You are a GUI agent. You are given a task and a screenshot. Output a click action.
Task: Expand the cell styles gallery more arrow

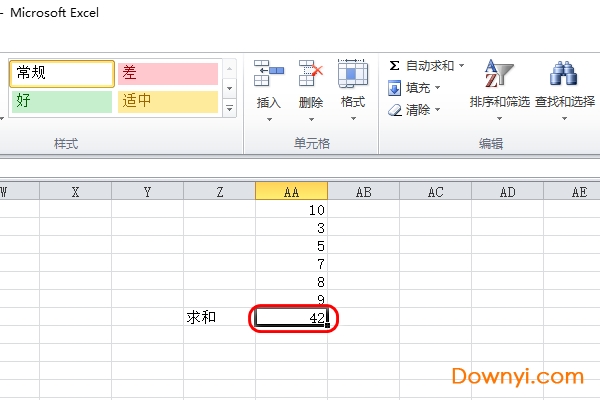228,108
